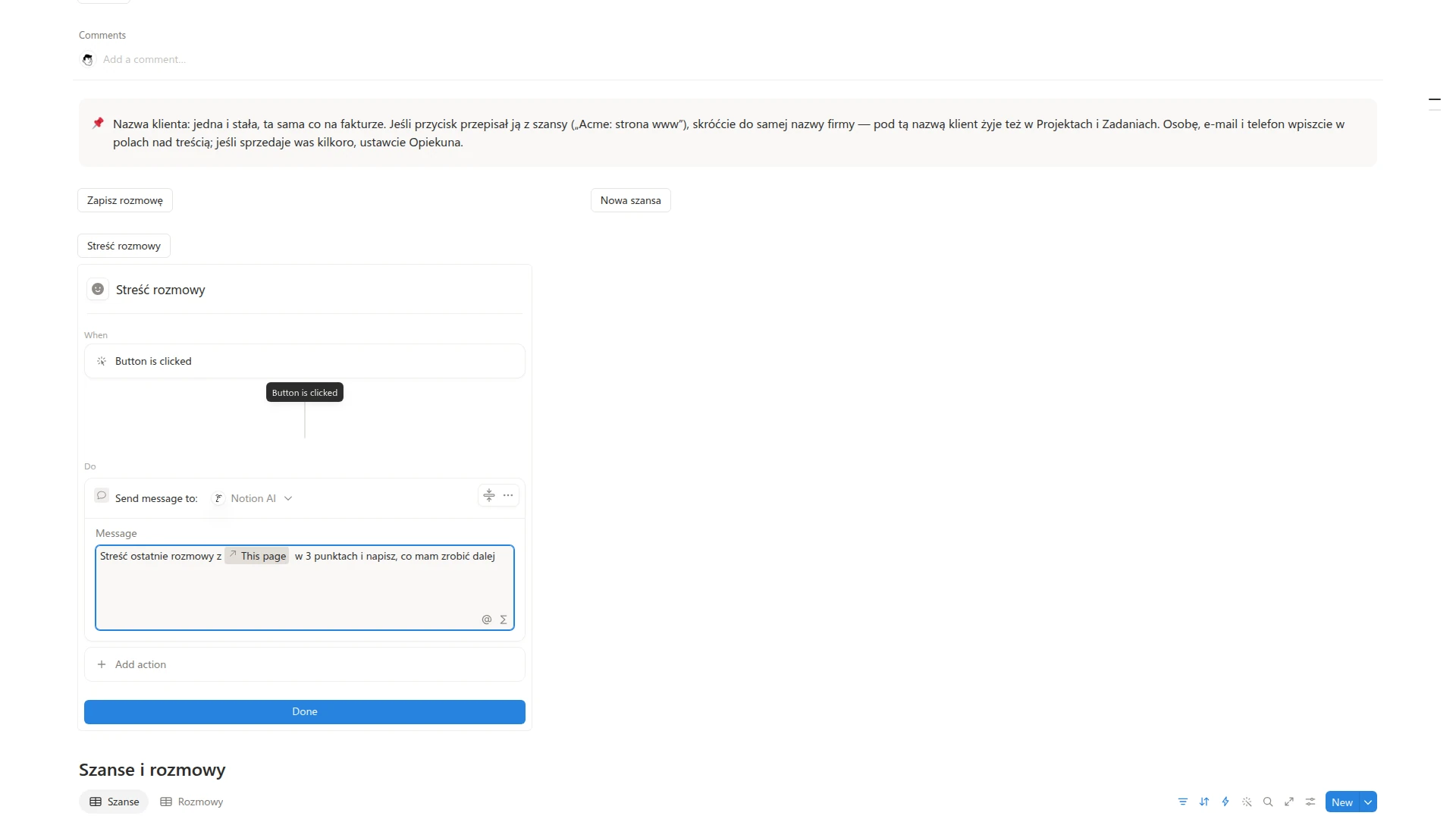Click the Streść rozmowy button
This screenshot has width=1456, height=819.
point(124,246)
